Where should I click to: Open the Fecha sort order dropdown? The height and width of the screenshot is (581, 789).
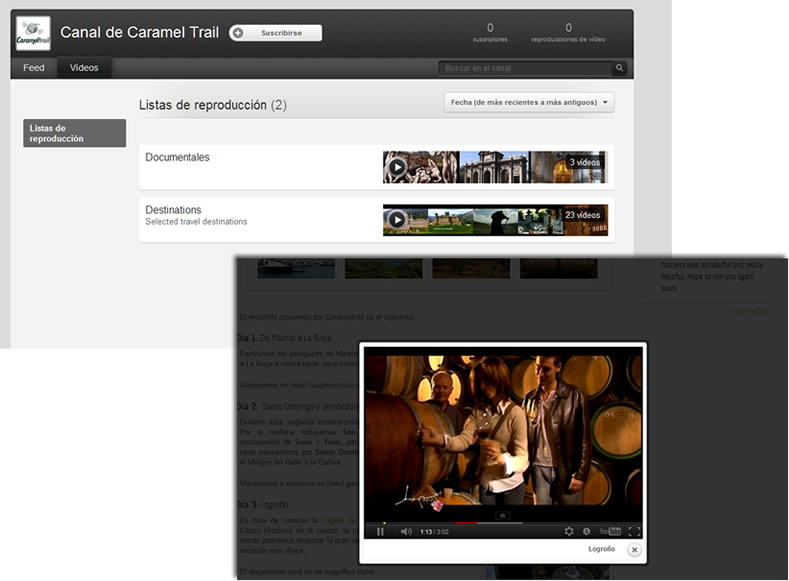[529, 102]
